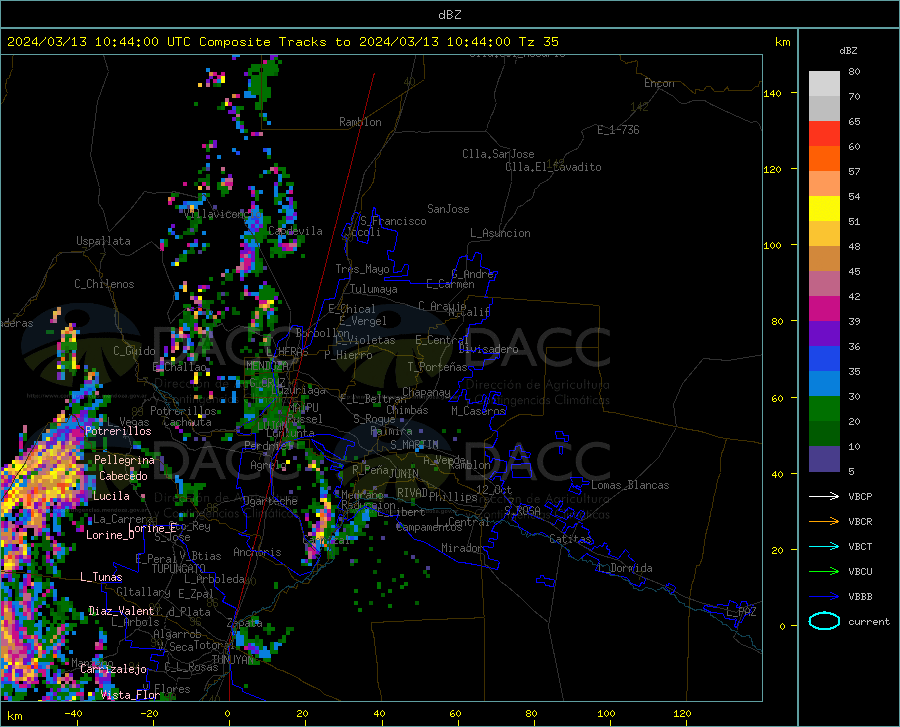Click the 0 km tick on the bottom axis
Screen dimensions: 900x727
[x=228, y=714]
